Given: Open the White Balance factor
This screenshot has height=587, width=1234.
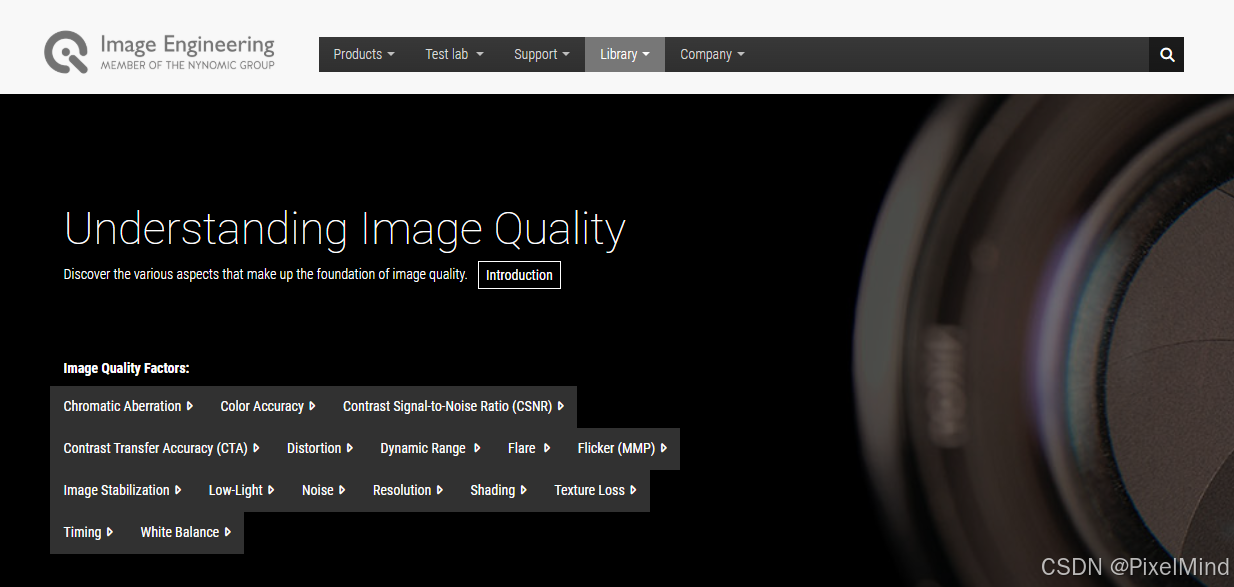Looking at the screenshot, I should [185, 532].
